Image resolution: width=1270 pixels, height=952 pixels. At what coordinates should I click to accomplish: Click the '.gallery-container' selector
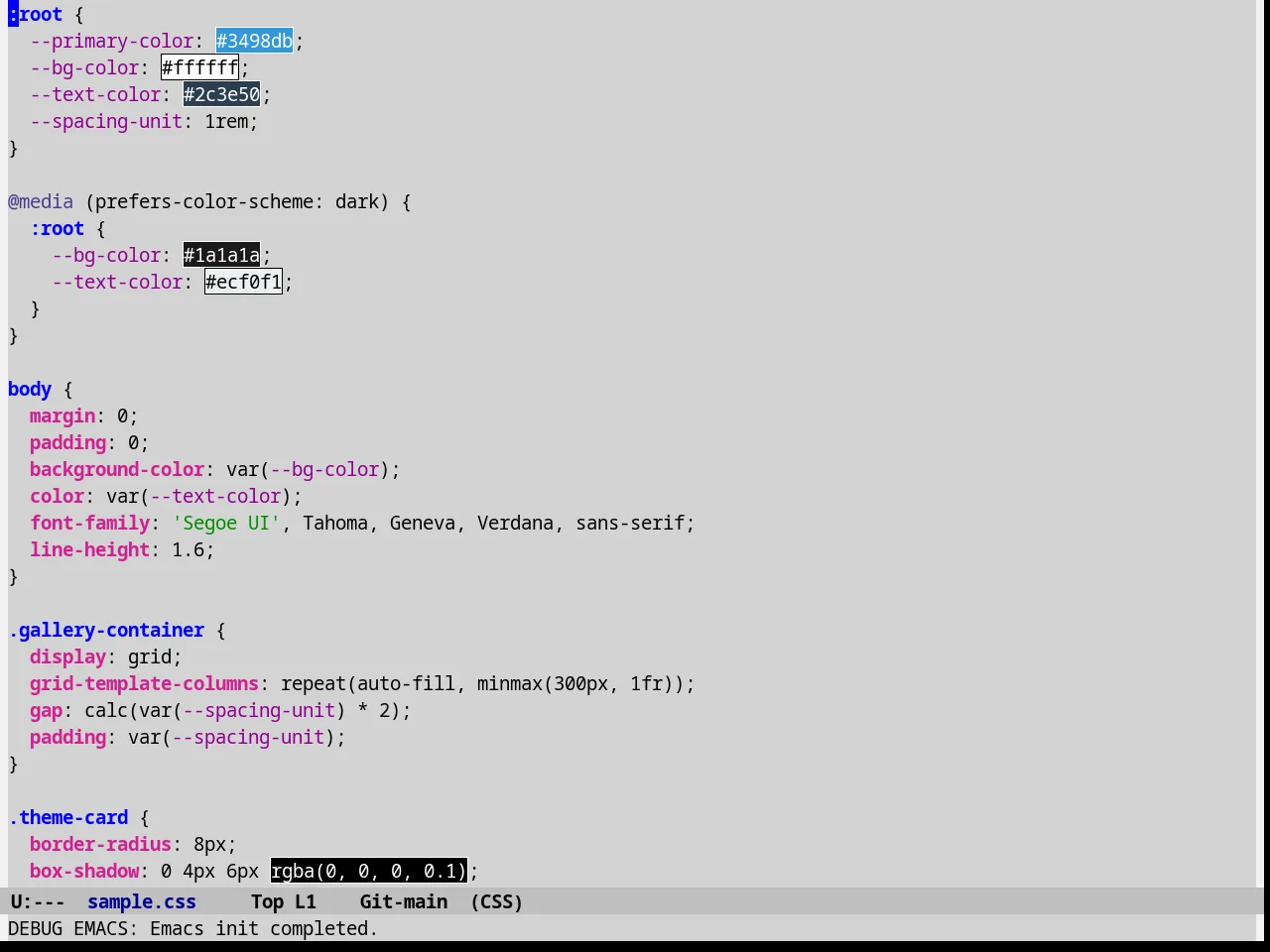click(x=106, y=630)
